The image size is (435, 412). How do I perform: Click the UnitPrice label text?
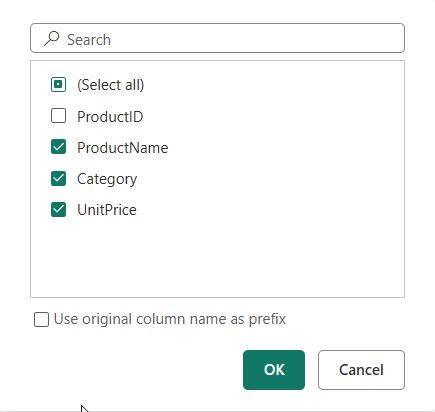(107, 210)
